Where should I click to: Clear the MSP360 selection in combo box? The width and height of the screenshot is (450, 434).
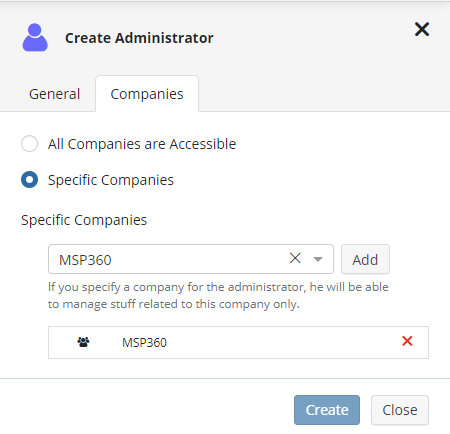coord(295,258)
